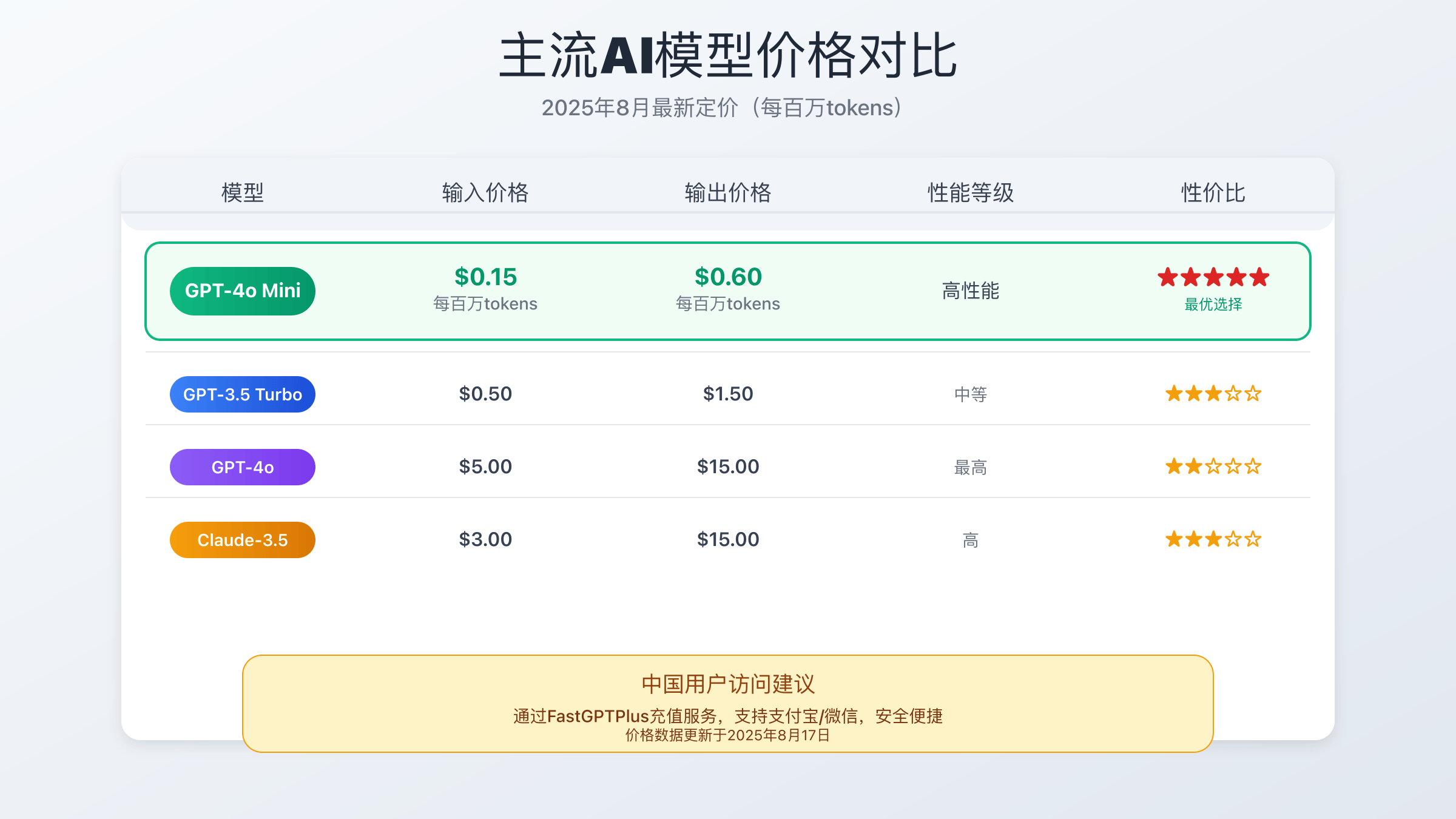Click the Claude-3.5 $15.00 output price
This screenshot has height=819, width=1456.
728,540
